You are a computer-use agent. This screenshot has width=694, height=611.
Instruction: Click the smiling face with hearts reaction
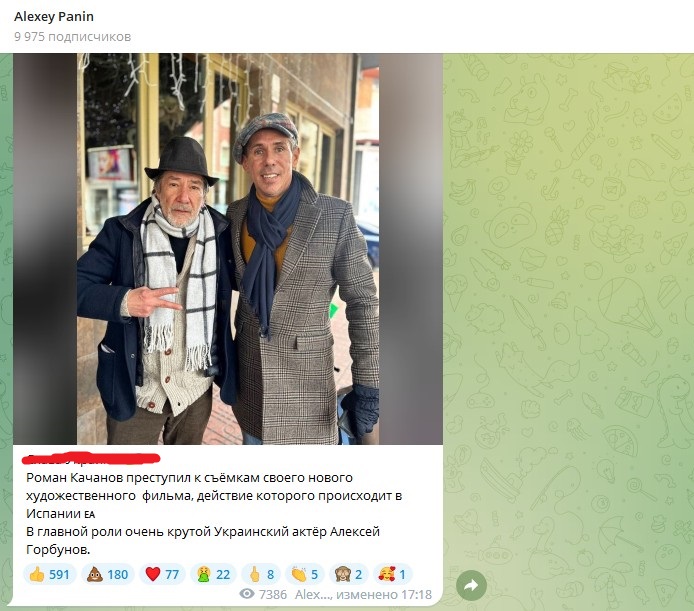point(393,574)
